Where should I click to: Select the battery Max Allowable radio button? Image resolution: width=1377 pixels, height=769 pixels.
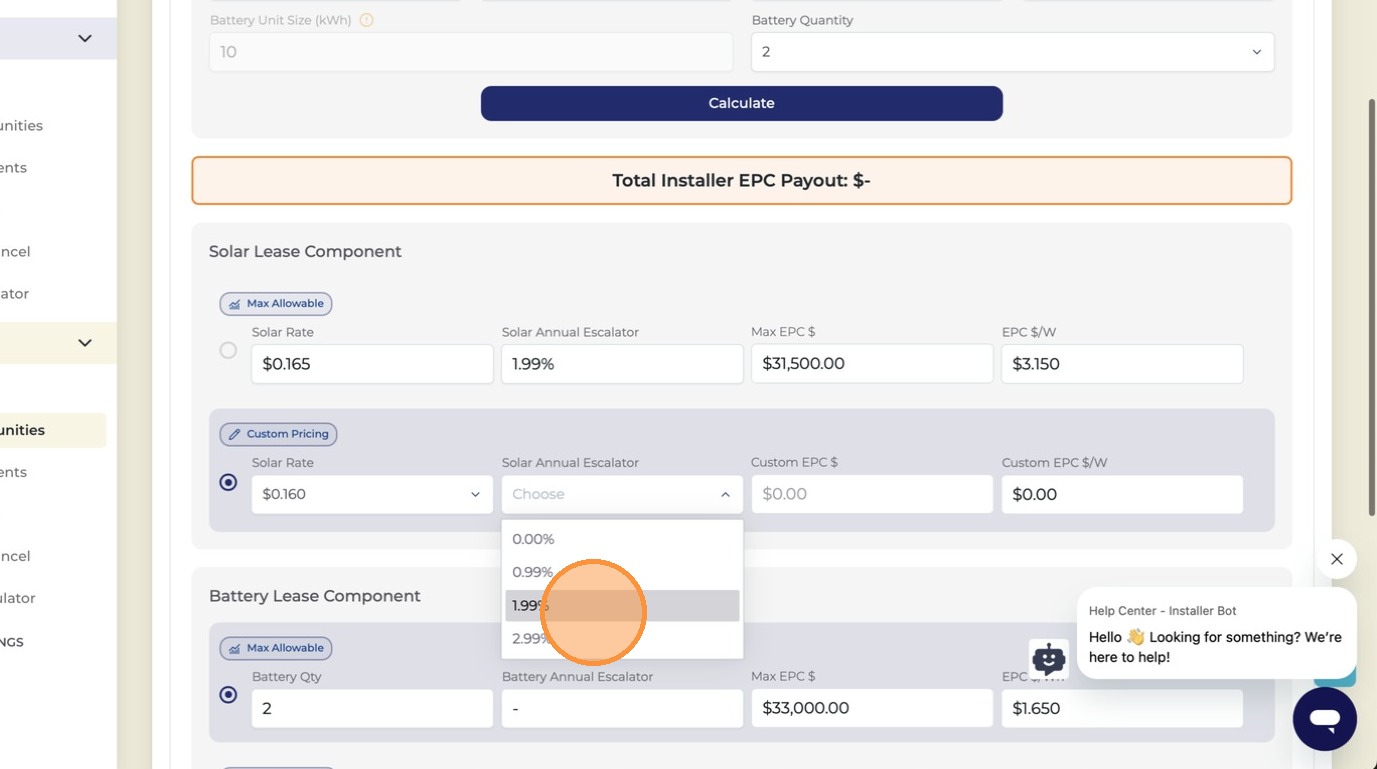(228, 694)
